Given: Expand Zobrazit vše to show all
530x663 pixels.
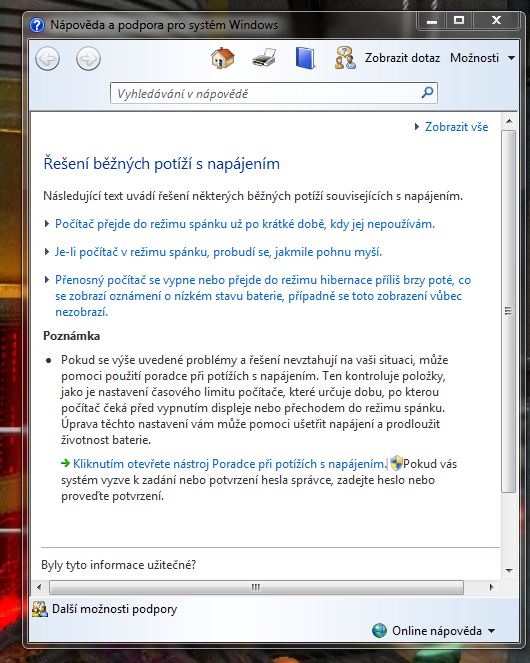Looking at the screenshot, I should tap(451, 127).
